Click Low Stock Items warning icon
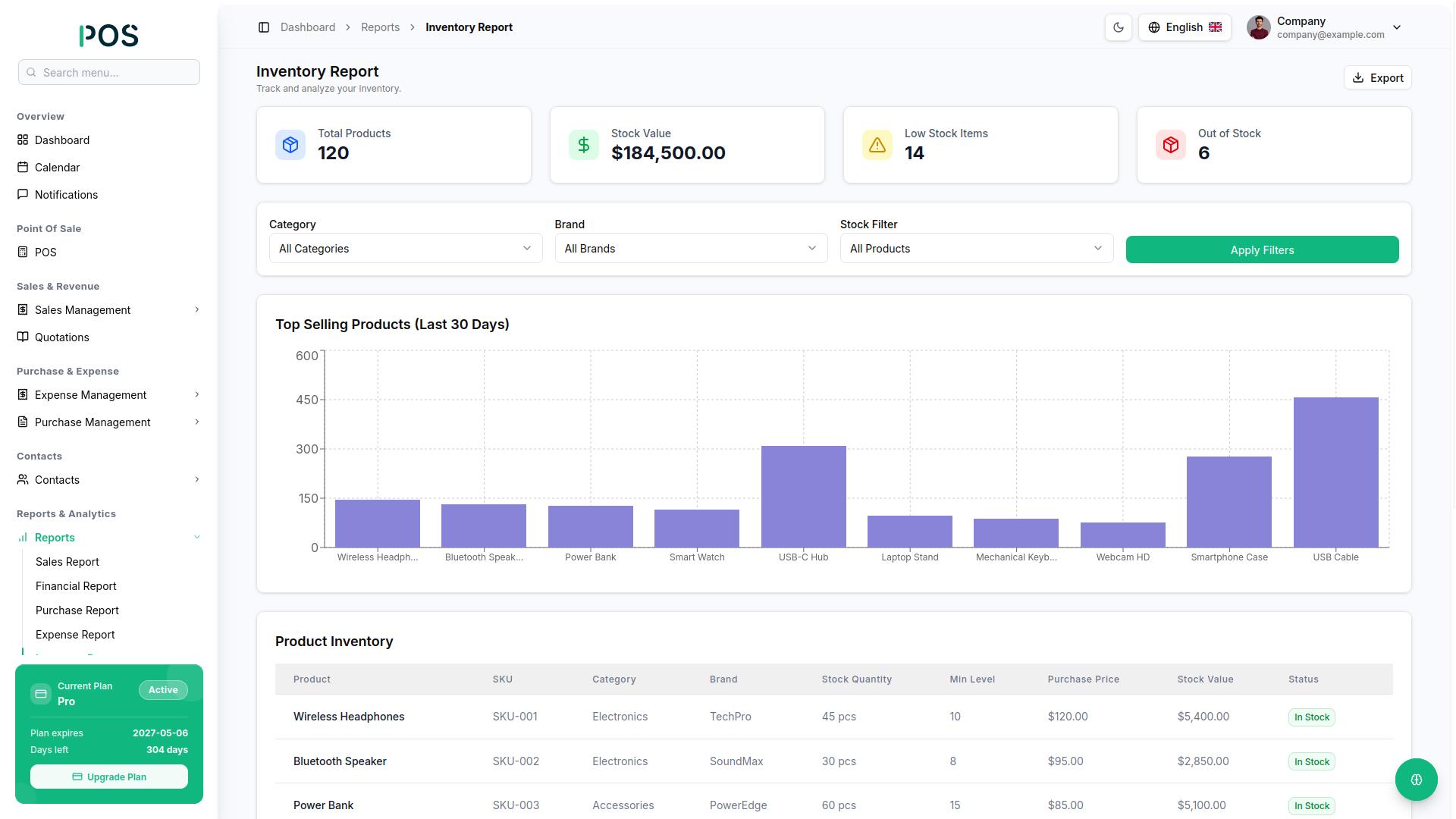The width and height of the screenshot is (1456, 819). point(877,145)
